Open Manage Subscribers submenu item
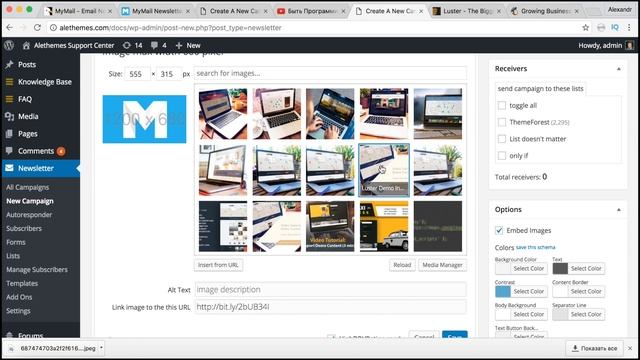Viewport: 640px width, 360px height. click(37, 269)
